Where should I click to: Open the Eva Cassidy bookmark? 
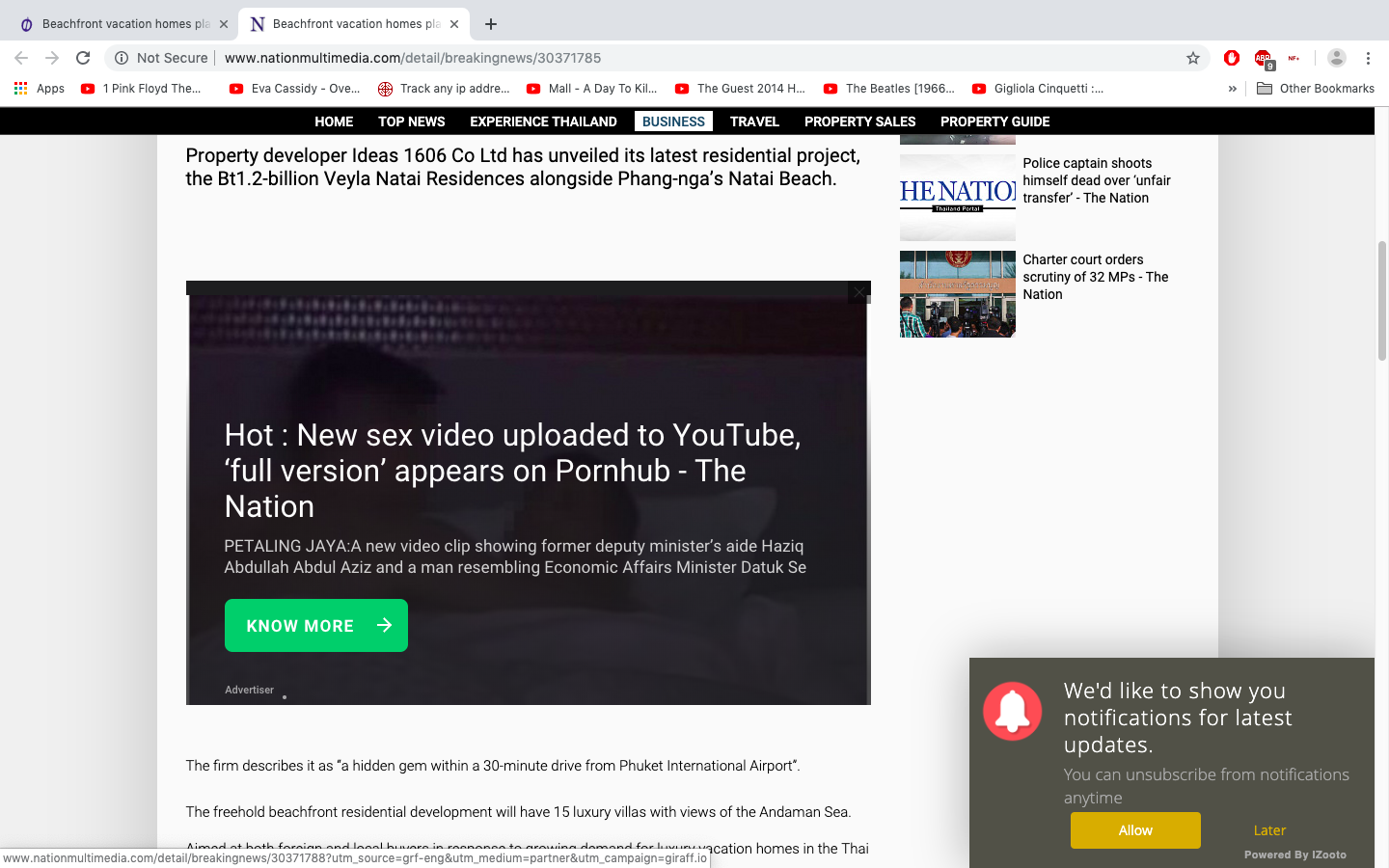click(x=295, y=88)
